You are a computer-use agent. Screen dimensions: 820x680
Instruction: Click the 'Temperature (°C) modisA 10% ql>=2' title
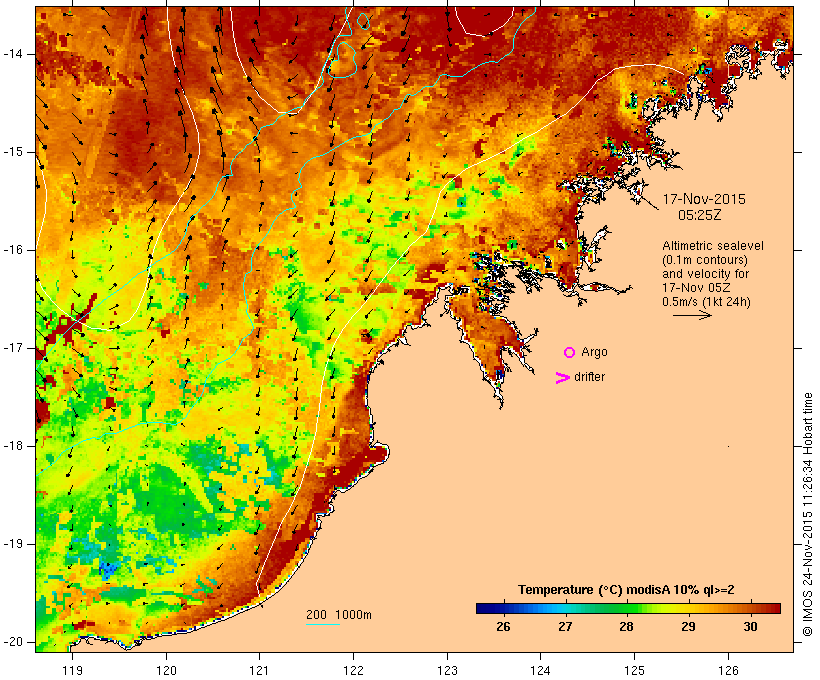(x=626, y=590)
